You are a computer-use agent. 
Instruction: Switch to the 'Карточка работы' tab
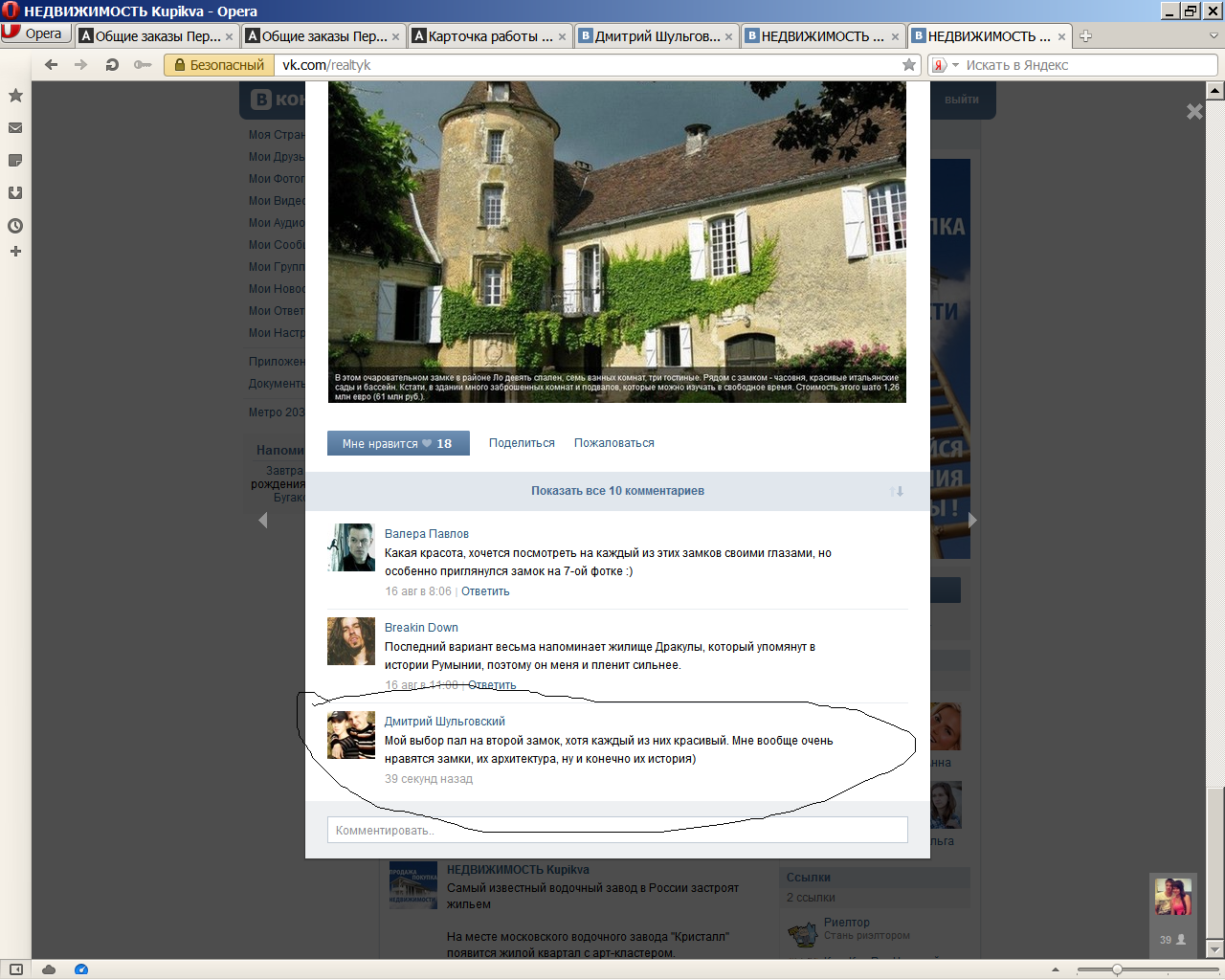point(489,36)
